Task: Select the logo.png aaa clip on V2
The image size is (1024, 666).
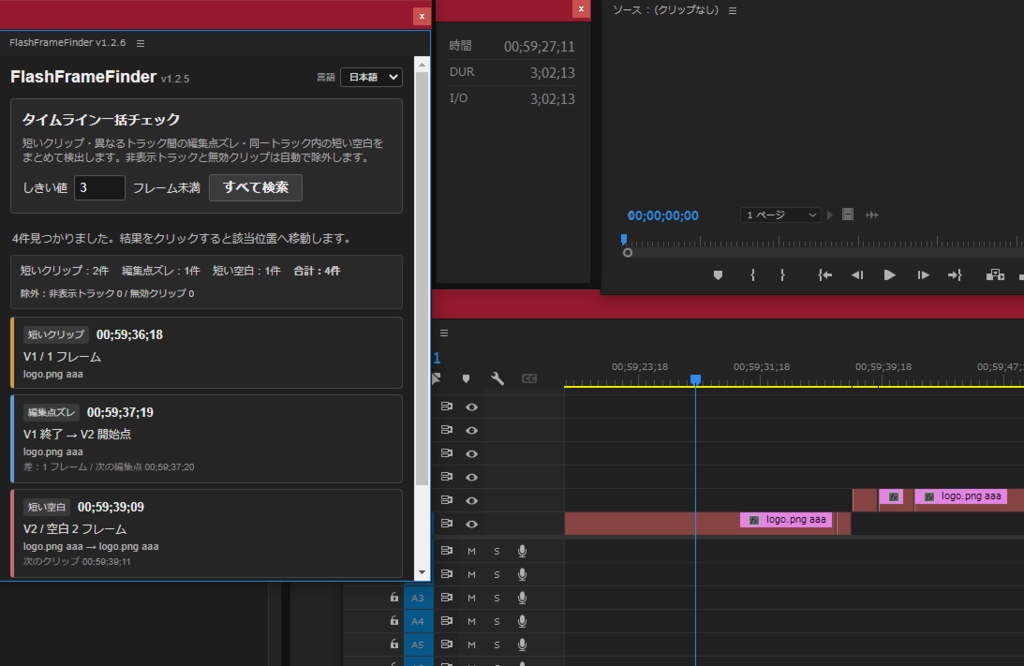Action: [961, 496]
